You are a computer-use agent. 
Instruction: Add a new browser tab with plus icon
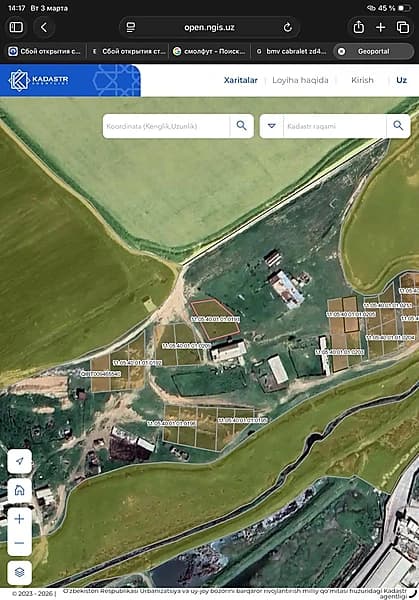click(380, 27)
